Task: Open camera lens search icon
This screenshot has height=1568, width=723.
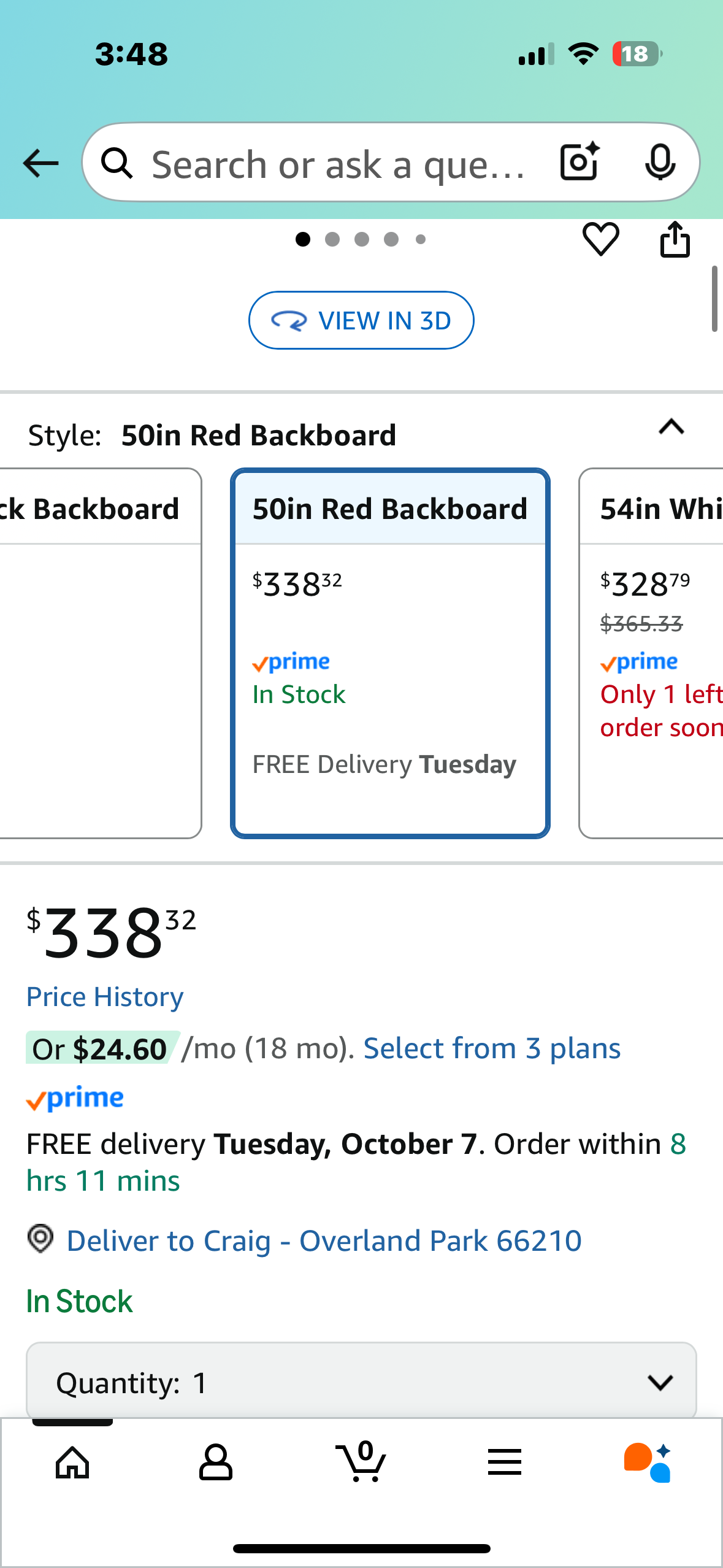Action: (x=579, y=162)
